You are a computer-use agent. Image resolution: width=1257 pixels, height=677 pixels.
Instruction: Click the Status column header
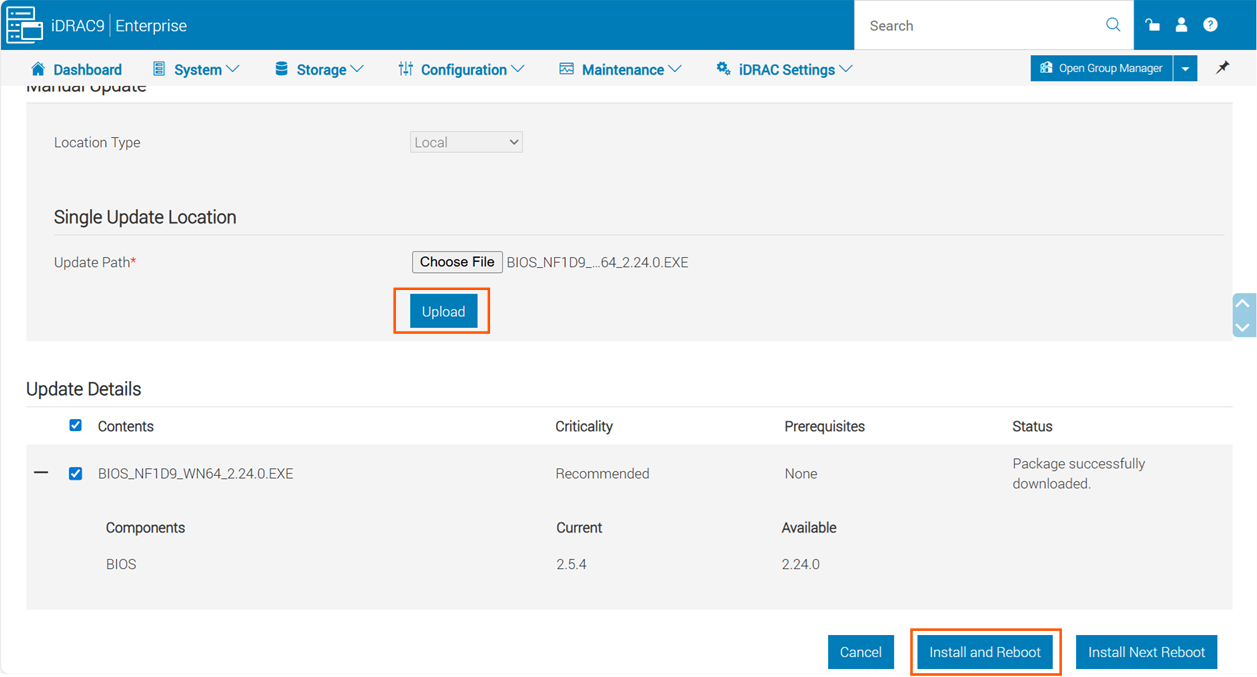pos(1032,426)
